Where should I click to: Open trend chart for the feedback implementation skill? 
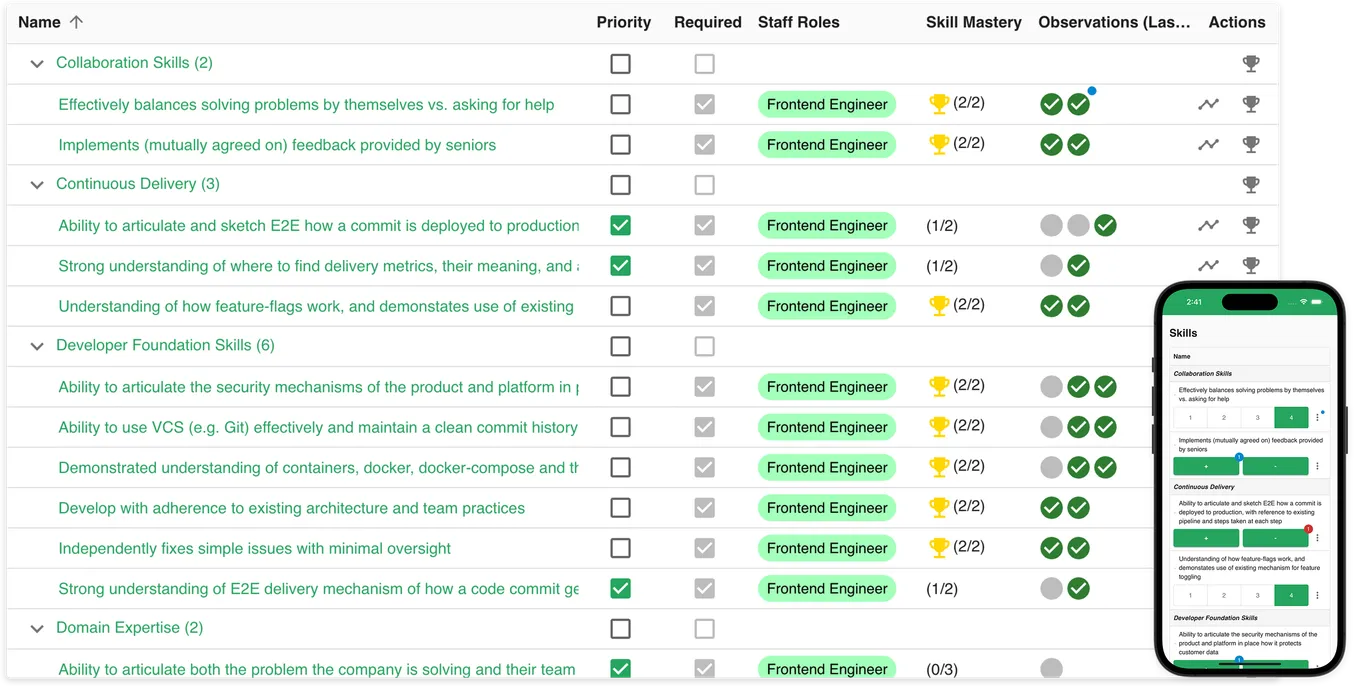[1208, 144]
